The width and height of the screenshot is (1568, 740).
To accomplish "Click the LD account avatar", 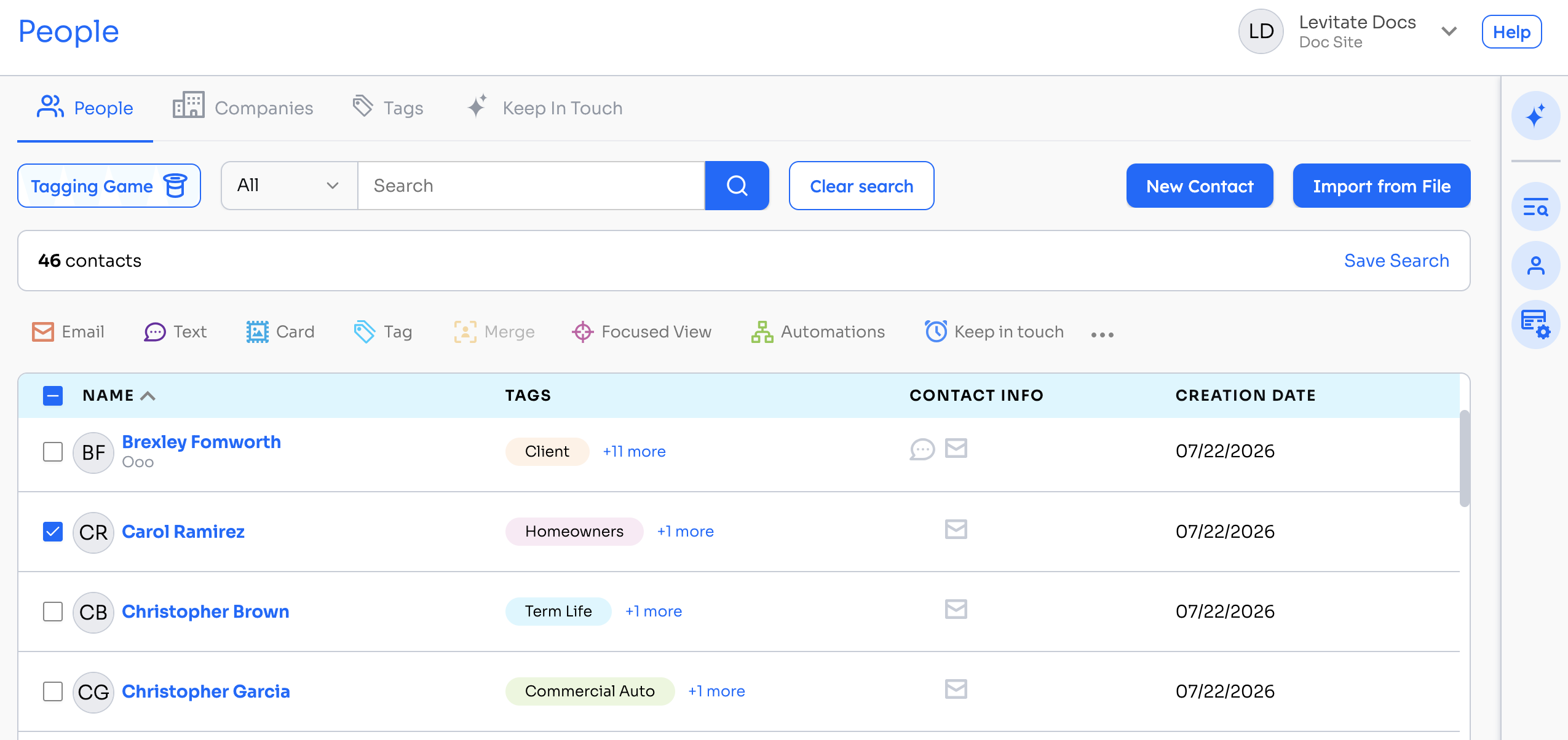I will [x=1261, y=31].
